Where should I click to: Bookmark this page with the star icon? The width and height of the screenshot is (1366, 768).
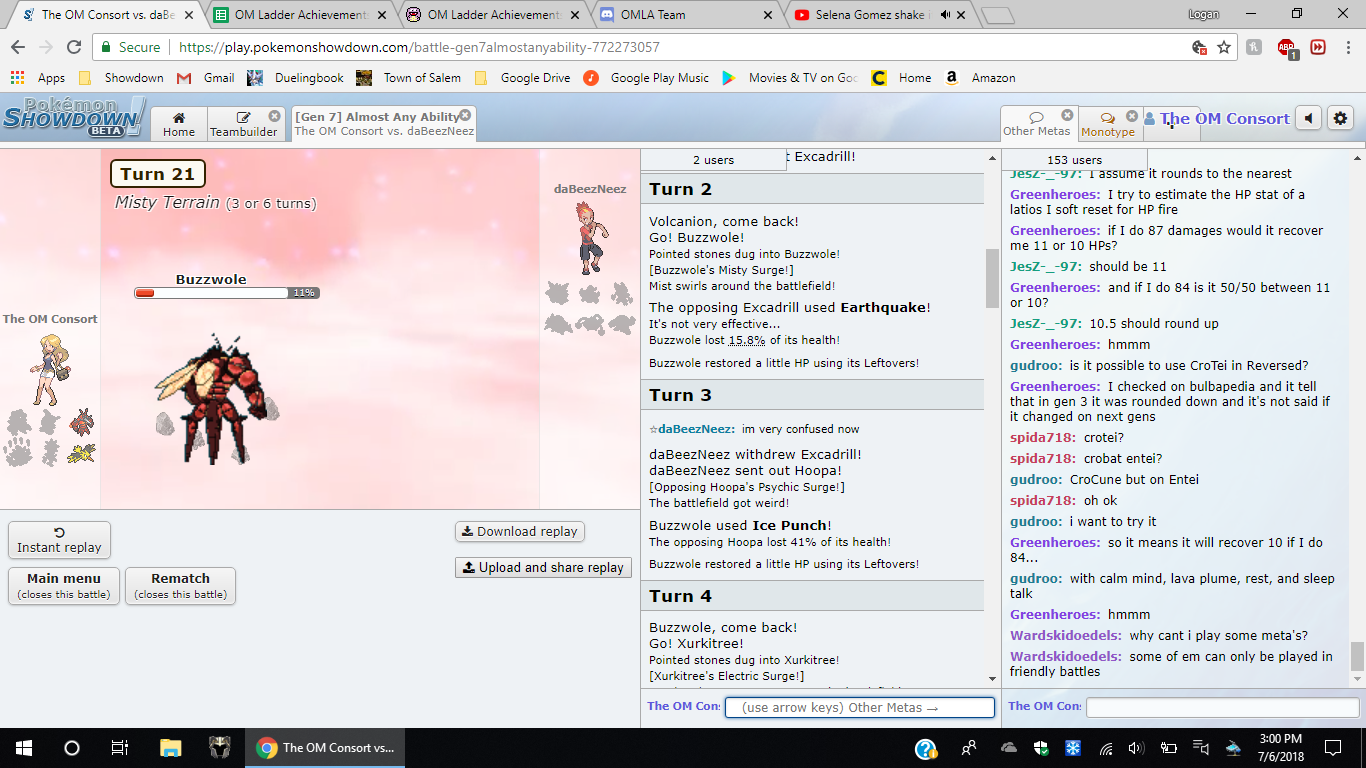(x=1224, y=47)
